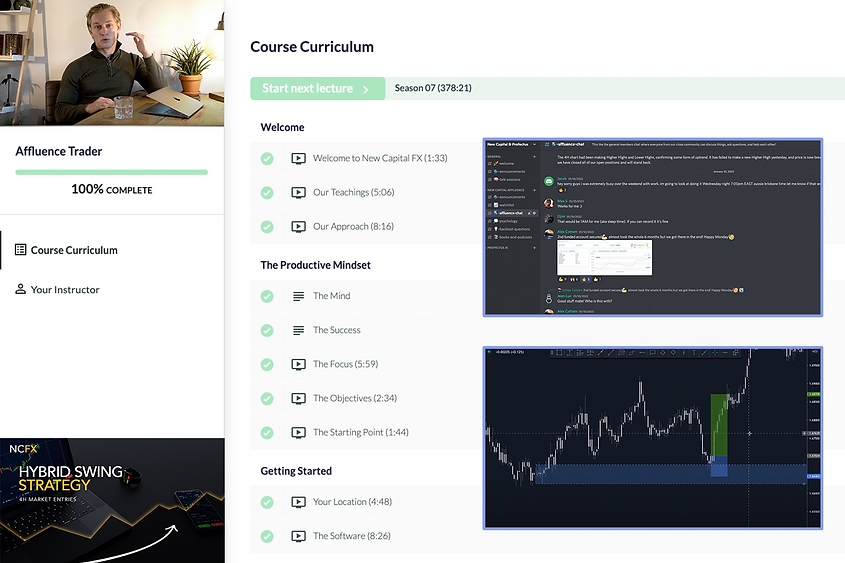This screenshot has height=563, width=845.
Task: Toggle completion checkmark for The Success
Action: tap(267, 330)
